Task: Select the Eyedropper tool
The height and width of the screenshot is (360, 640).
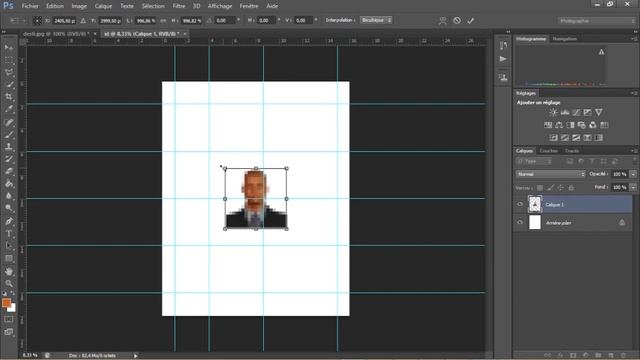Action: click(9, 109)
